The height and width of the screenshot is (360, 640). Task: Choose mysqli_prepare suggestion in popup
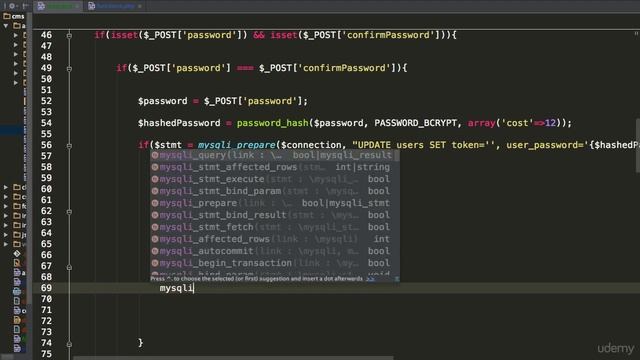point(272,203)
